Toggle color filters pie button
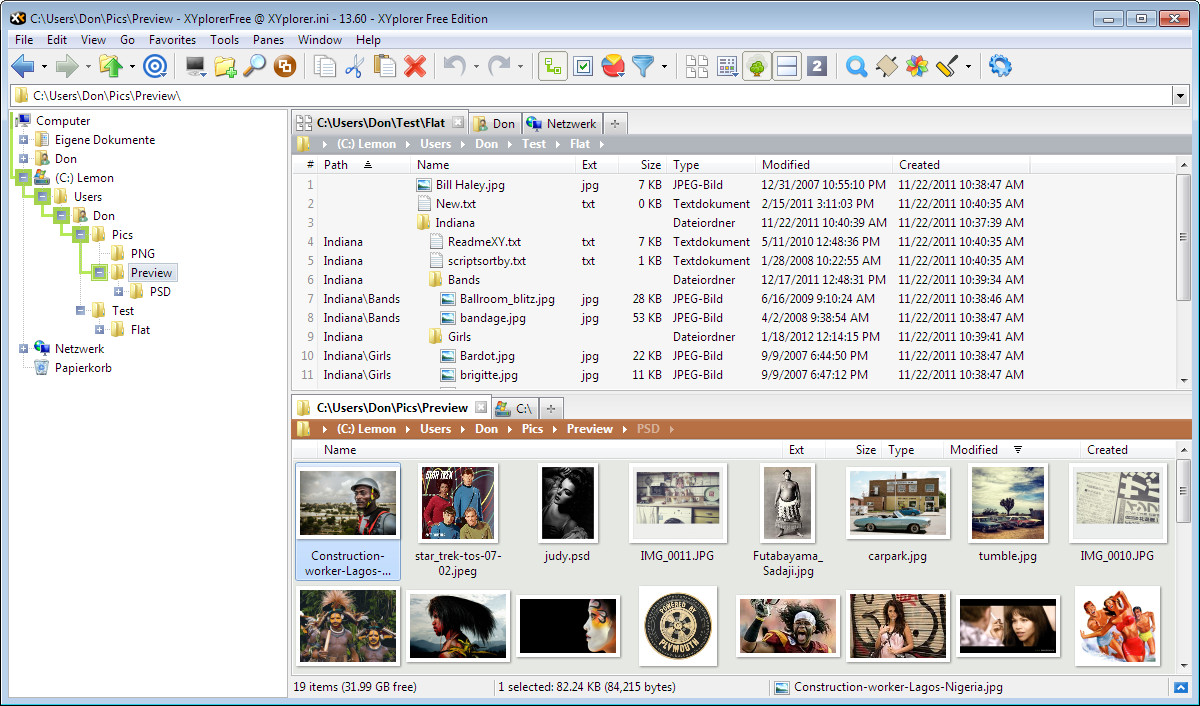 tap(613, 67)
